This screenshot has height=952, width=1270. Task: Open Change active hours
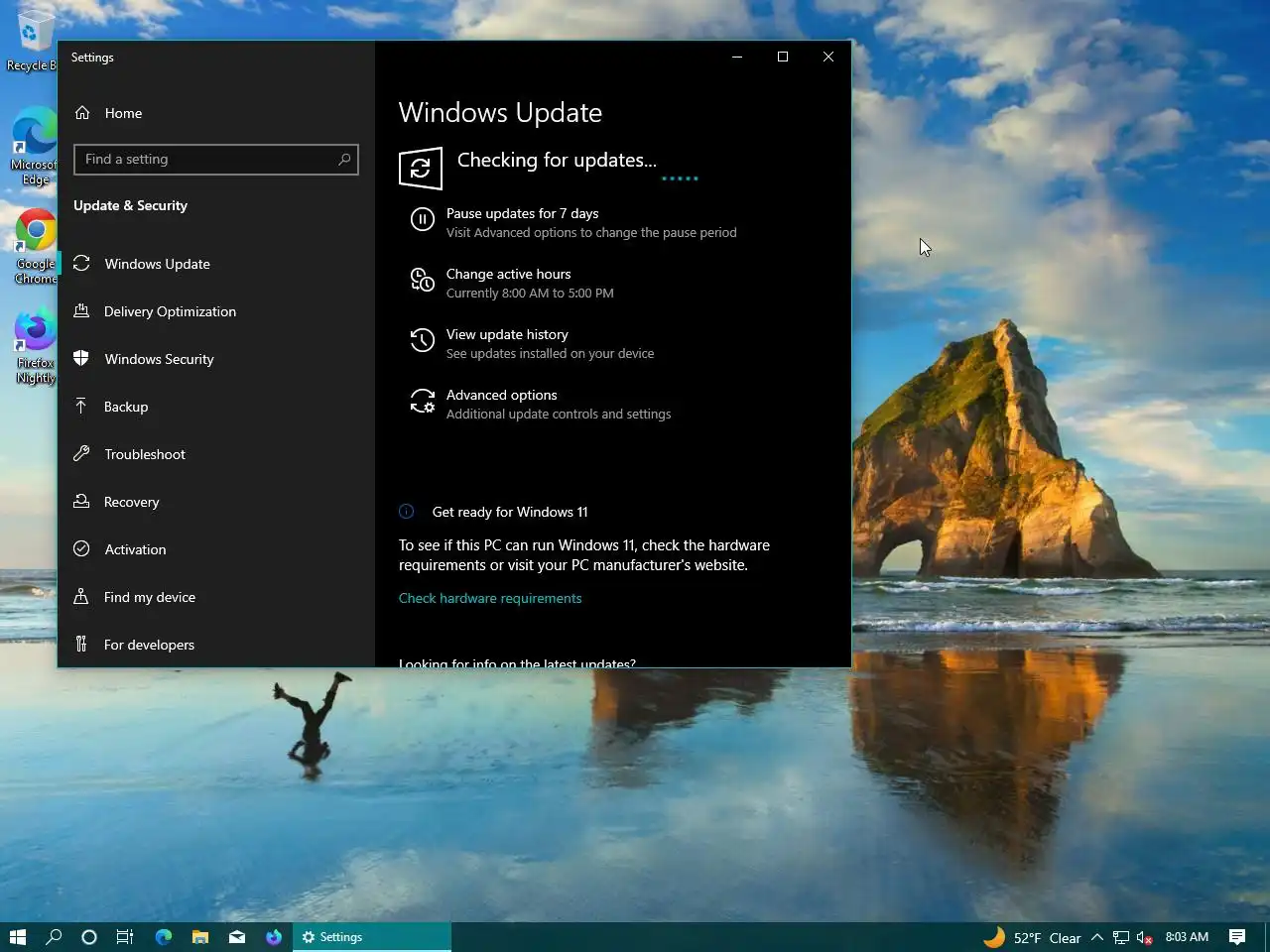tap(508, 274)
